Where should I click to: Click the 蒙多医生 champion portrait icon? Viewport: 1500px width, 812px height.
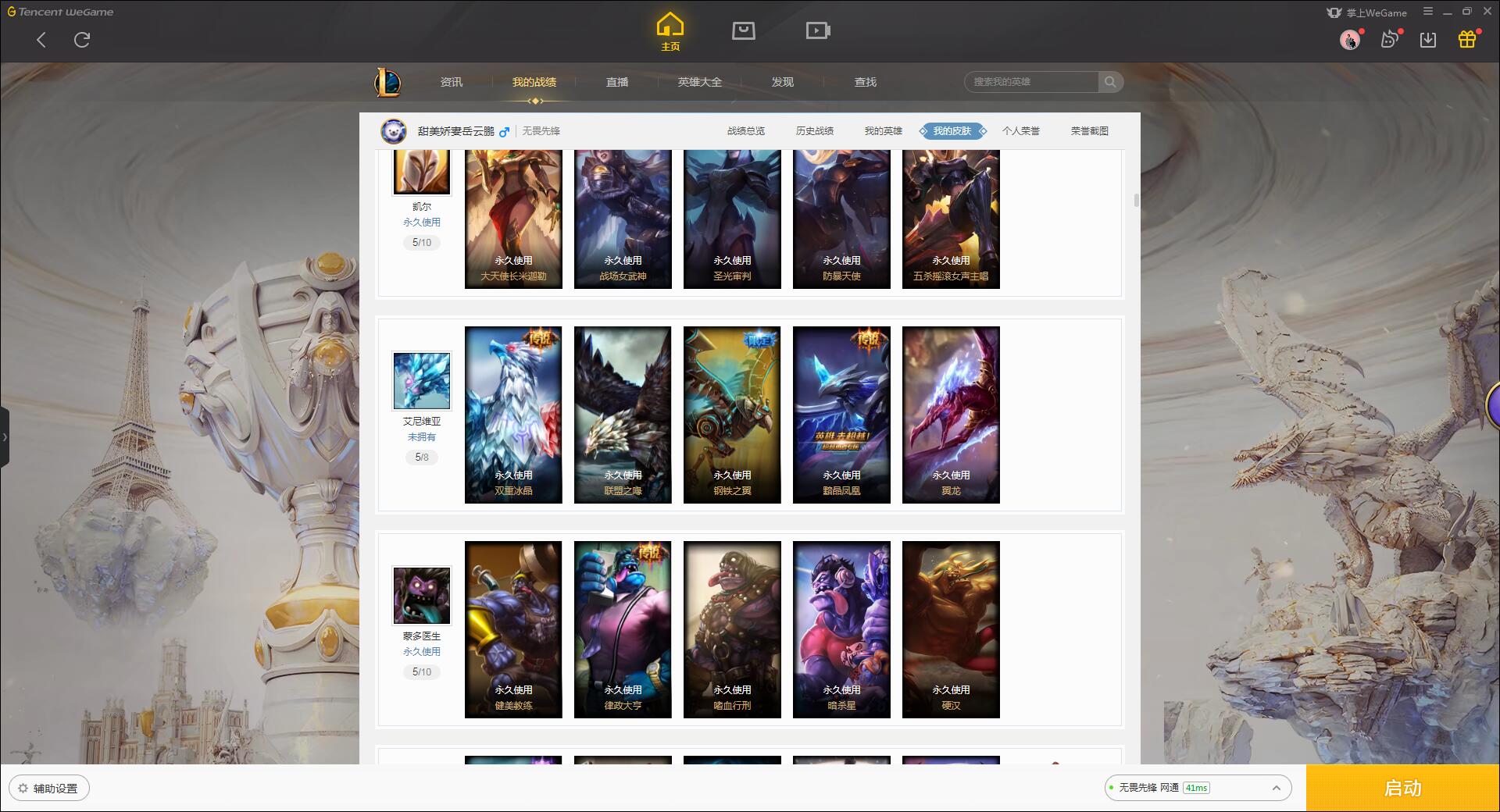coord(422,596)
